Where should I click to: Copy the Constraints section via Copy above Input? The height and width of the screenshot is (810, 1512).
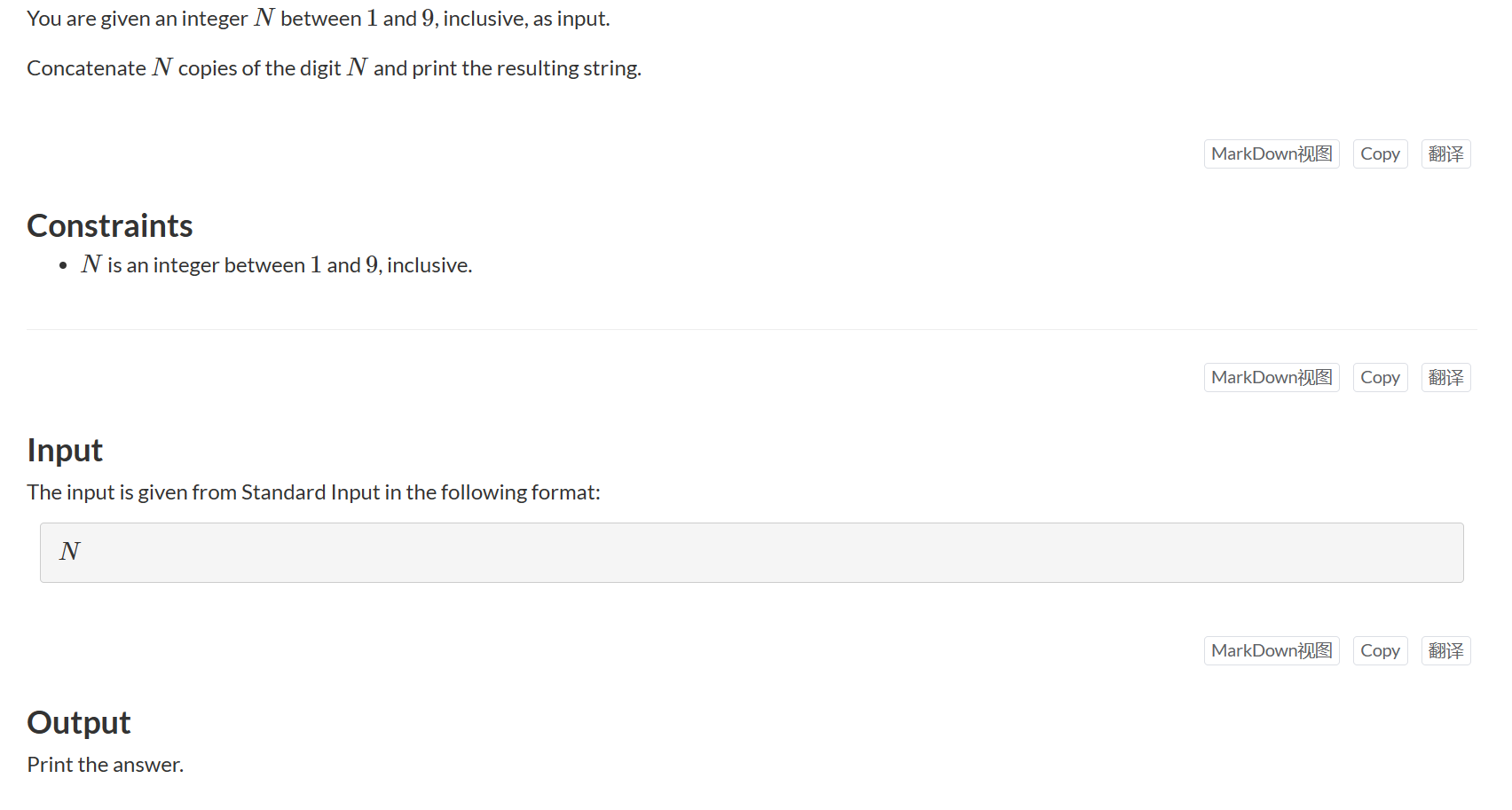point(1380,377)
